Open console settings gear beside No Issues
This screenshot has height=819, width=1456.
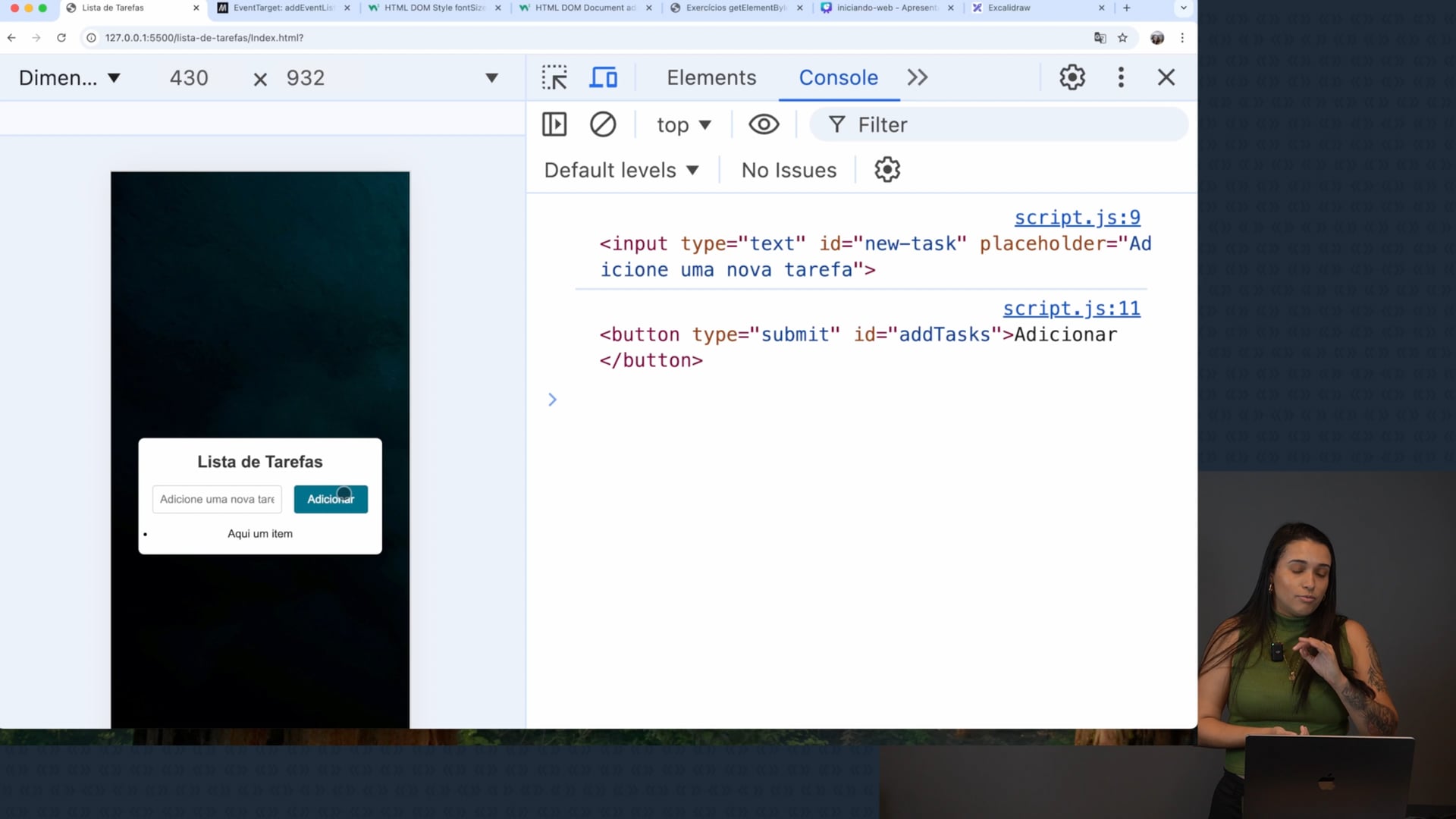(x=887, y=170)
